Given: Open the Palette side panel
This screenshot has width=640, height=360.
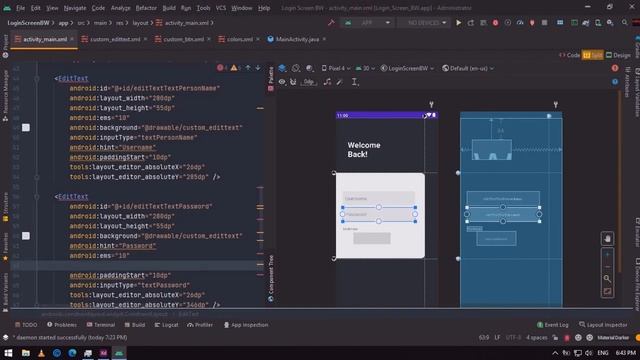Looking at the screenshot, I should [x=271, y=79].
